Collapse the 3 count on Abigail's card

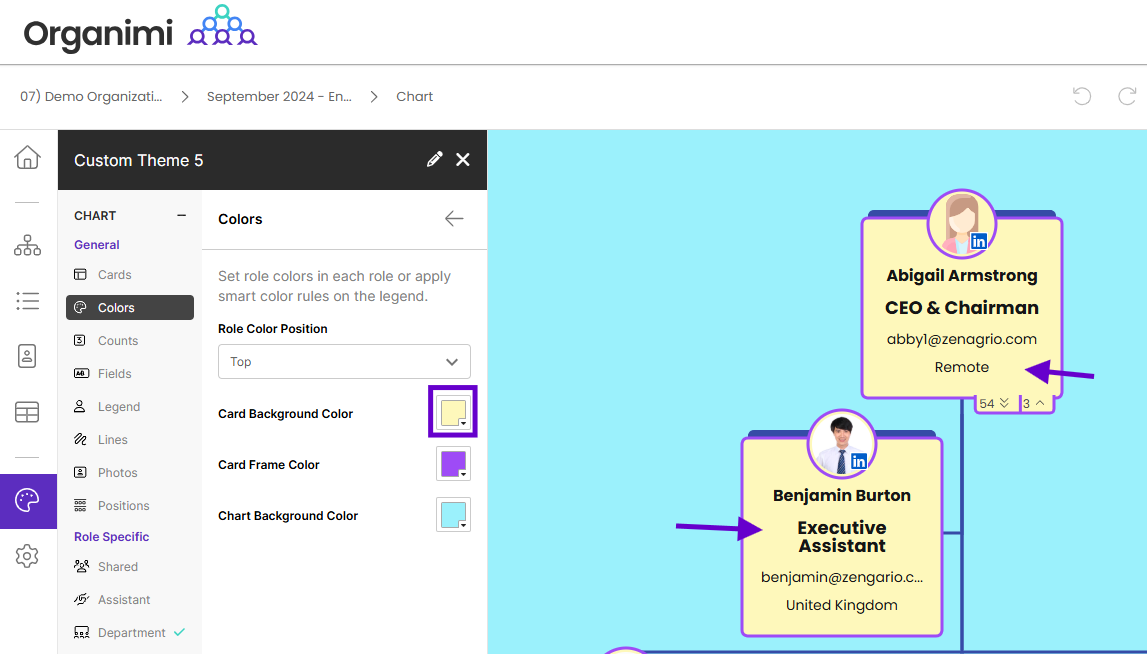coord(1034,403)
